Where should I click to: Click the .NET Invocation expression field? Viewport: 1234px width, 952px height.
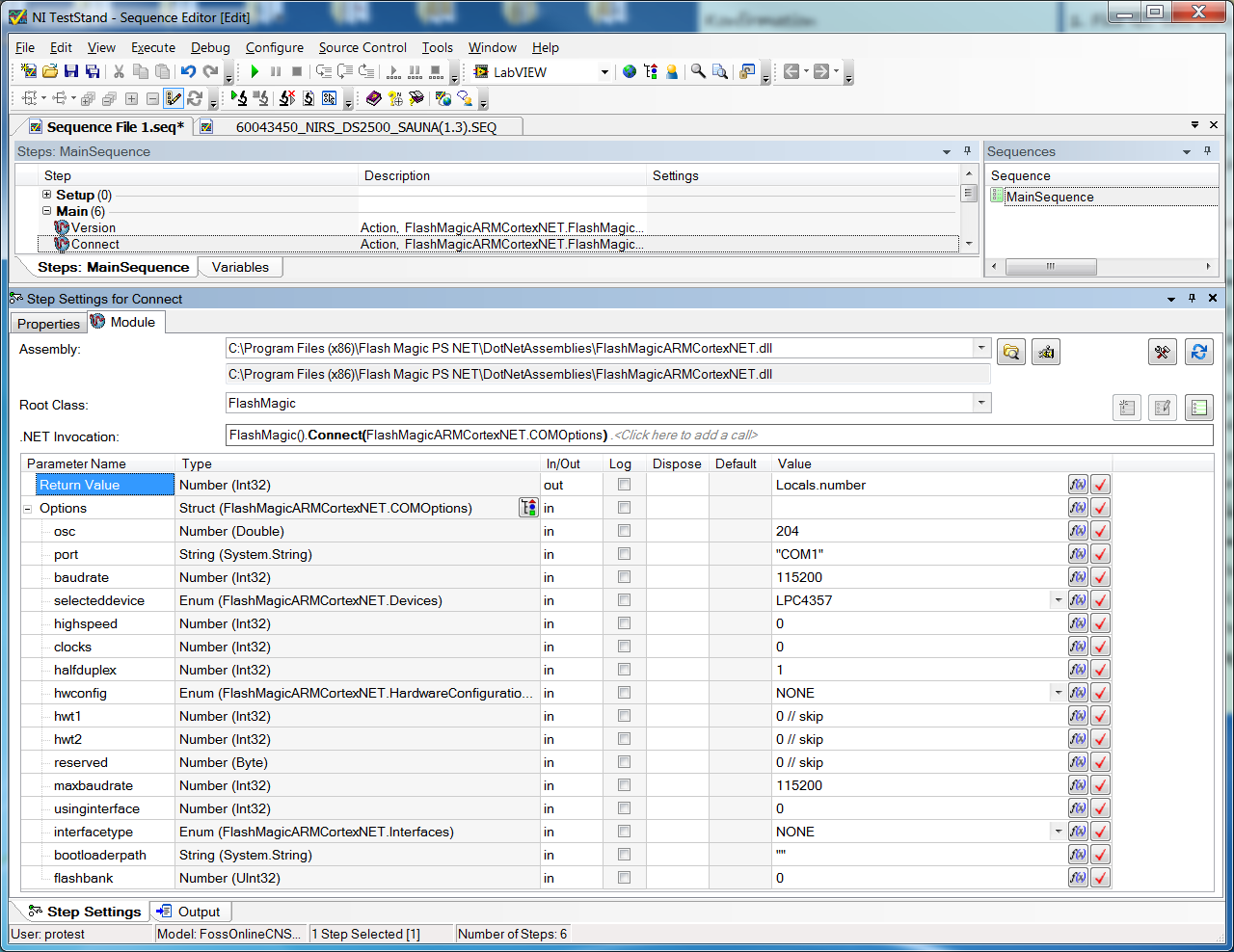coord(719,436)
